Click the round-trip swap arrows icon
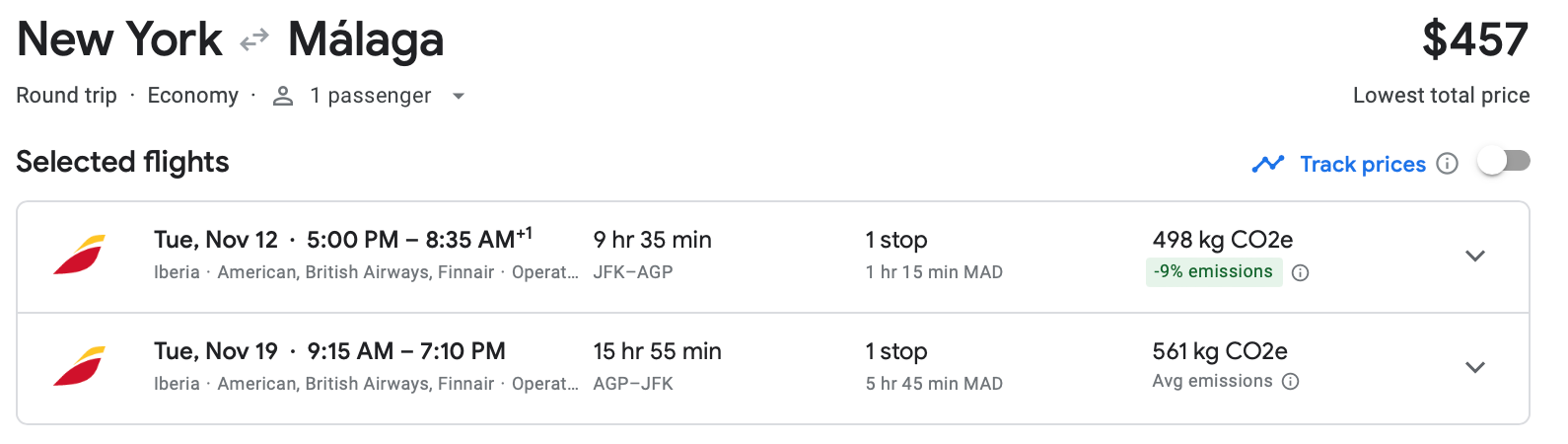This screenshot has height=444, width=1568. [x=254, y=39]
